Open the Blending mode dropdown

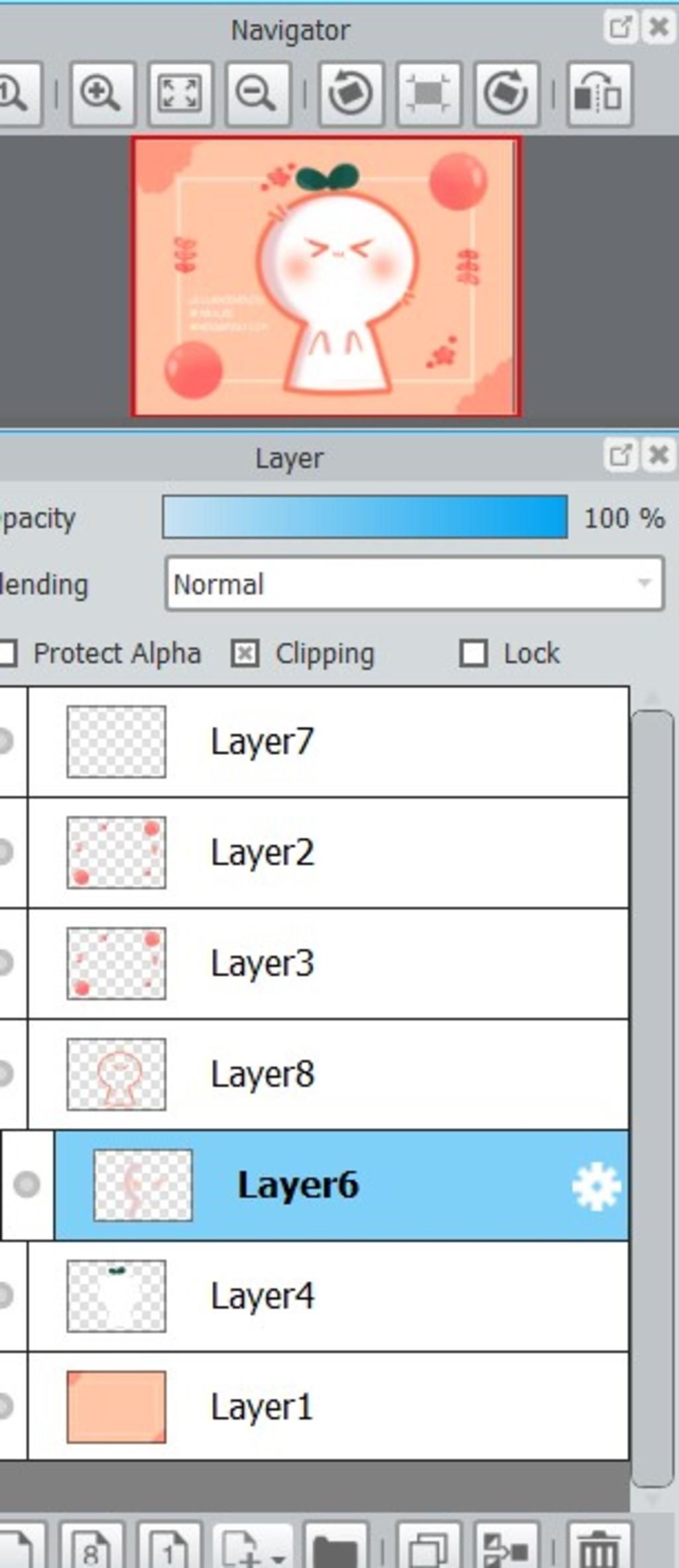414,584
